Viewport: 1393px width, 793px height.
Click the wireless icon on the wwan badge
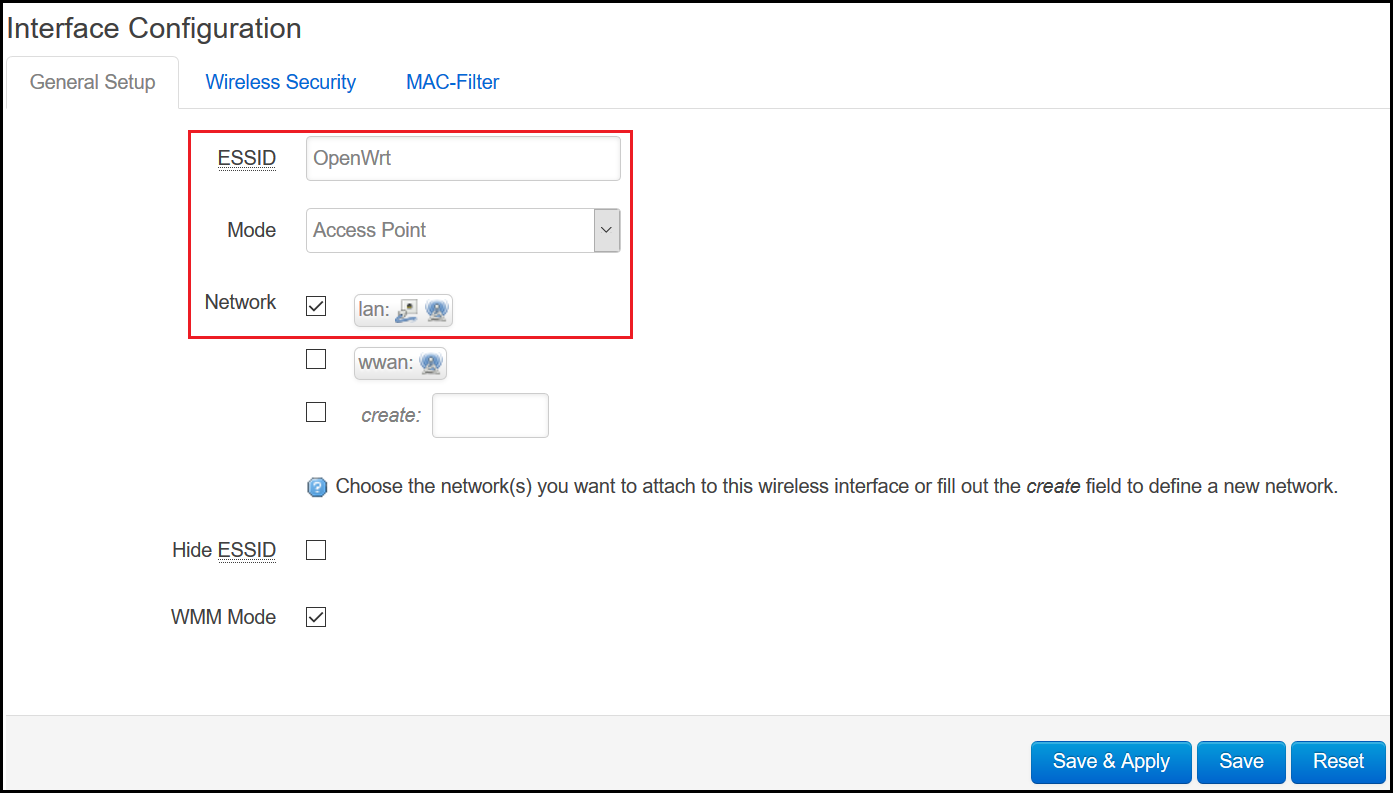431,363
